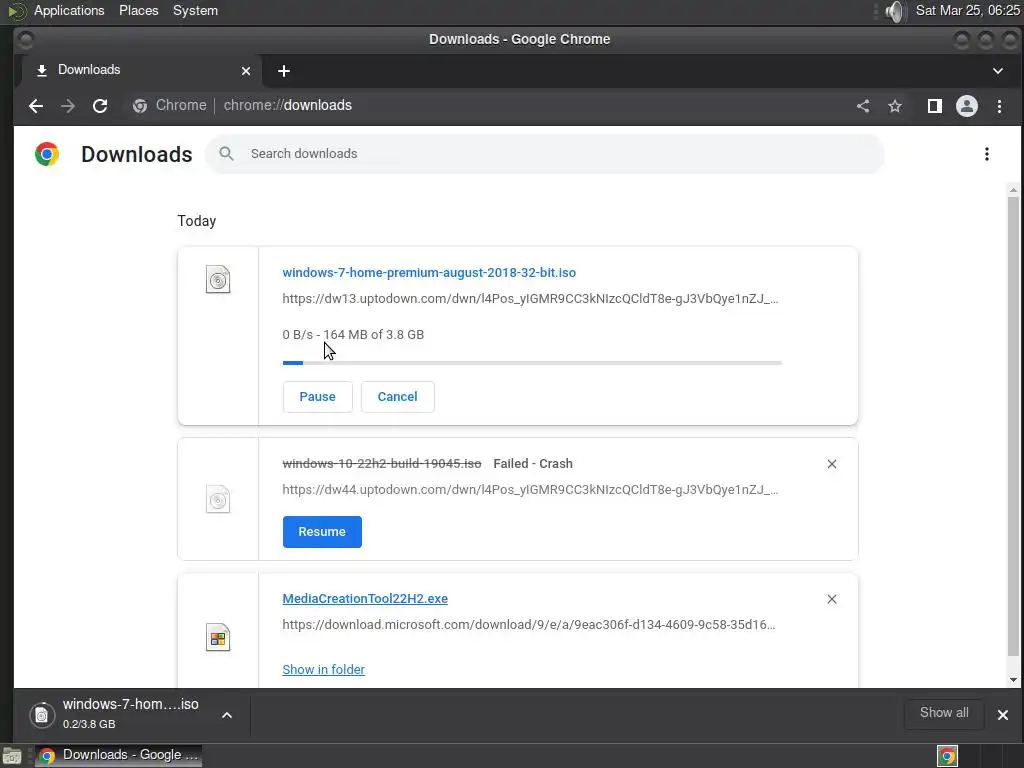Click the windows-7 download progress bar

click(532, 362)
